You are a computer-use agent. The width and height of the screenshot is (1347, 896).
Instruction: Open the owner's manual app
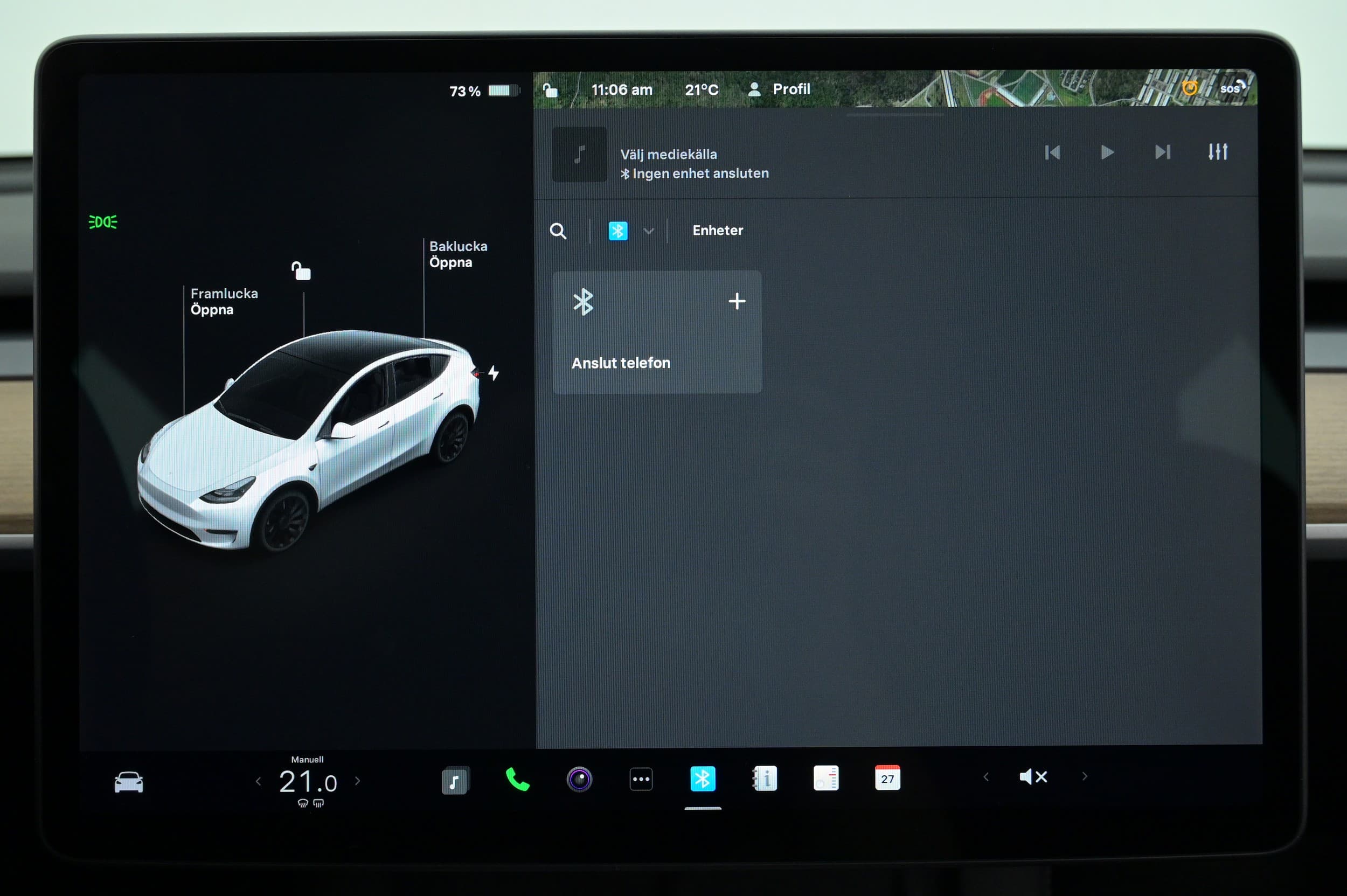(765, 779)
